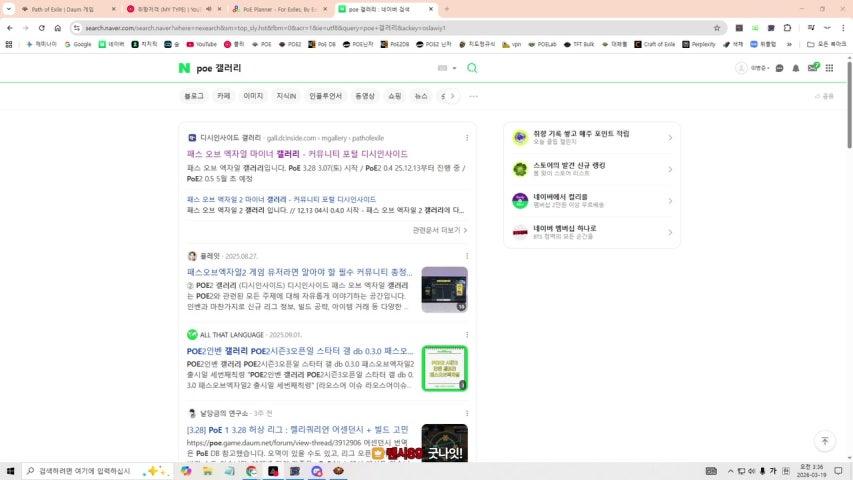This screenshot has height=480, width=853.
Task: Open the user profile name dropdown
Action: point(759,68)
